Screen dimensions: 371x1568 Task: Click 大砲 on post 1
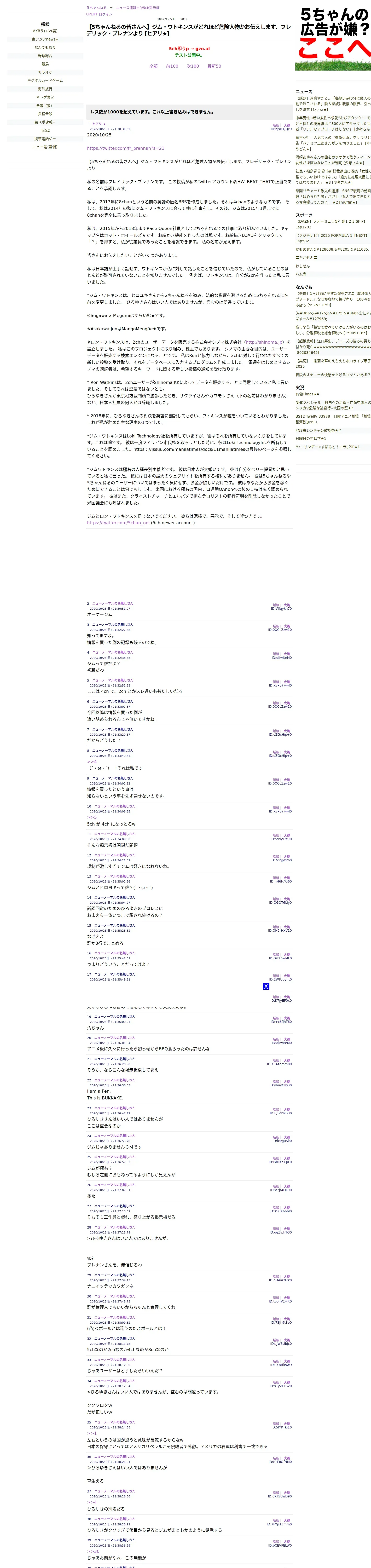[287, 126]
